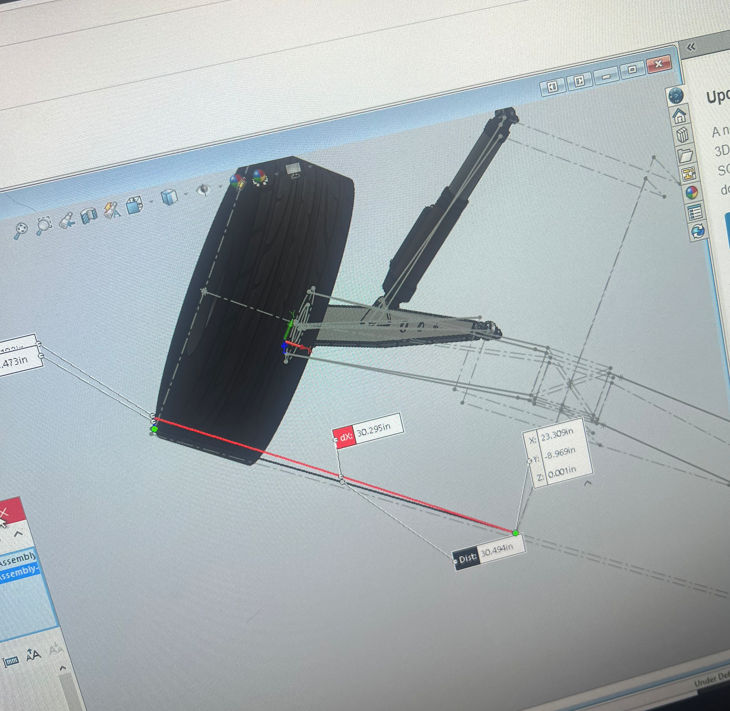The image size is (730, 711).
Task: Click the View Orientation cube icon
Action: [x=134, y=205]
